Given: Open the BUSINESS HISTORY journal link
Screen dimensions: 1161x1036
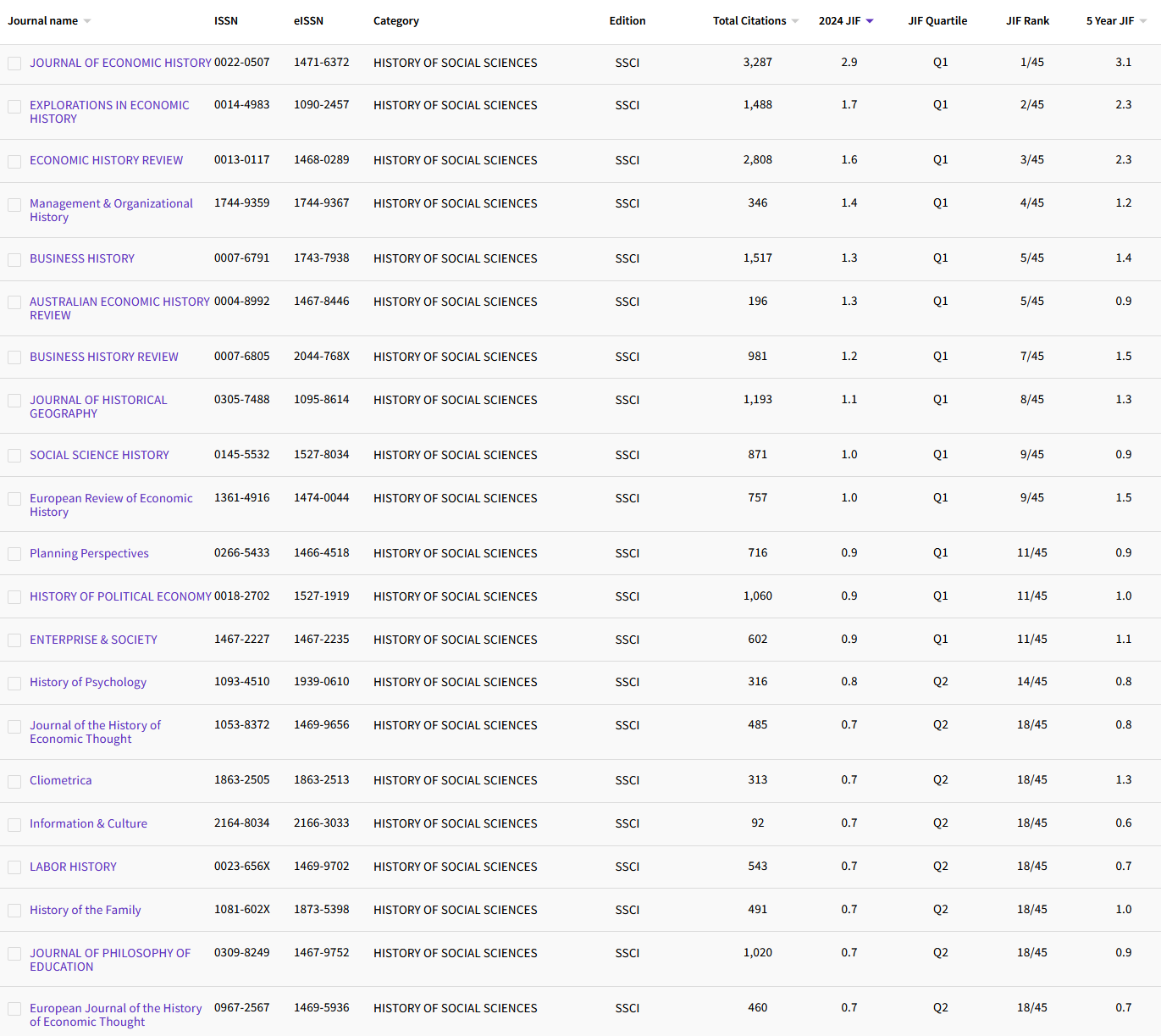Looking at the screenshot, I should tap(82, 258).
